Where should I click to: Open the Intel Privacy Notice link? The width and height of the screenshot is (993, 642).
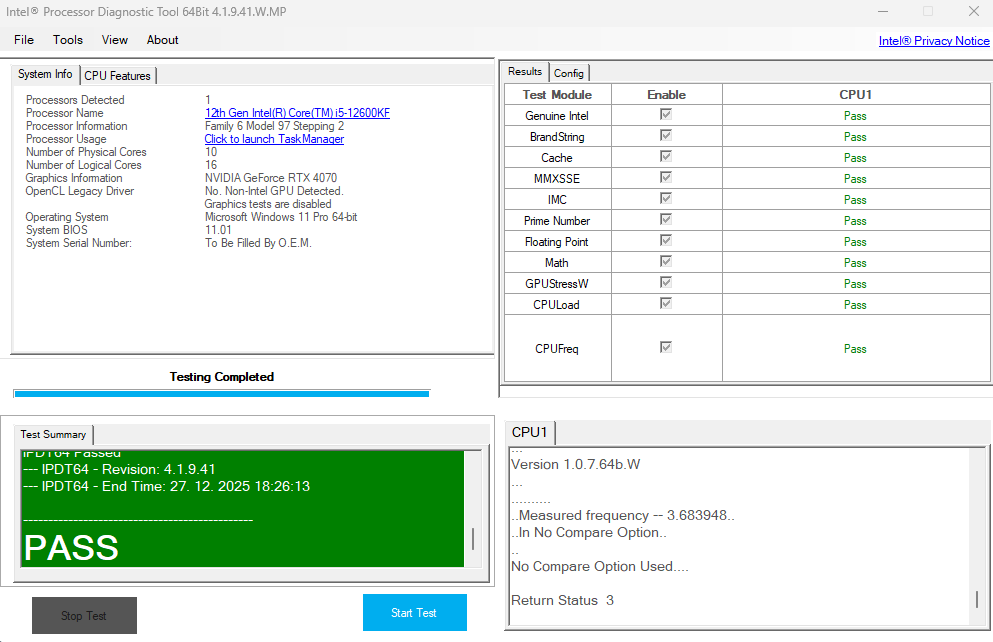coord(933,40)
